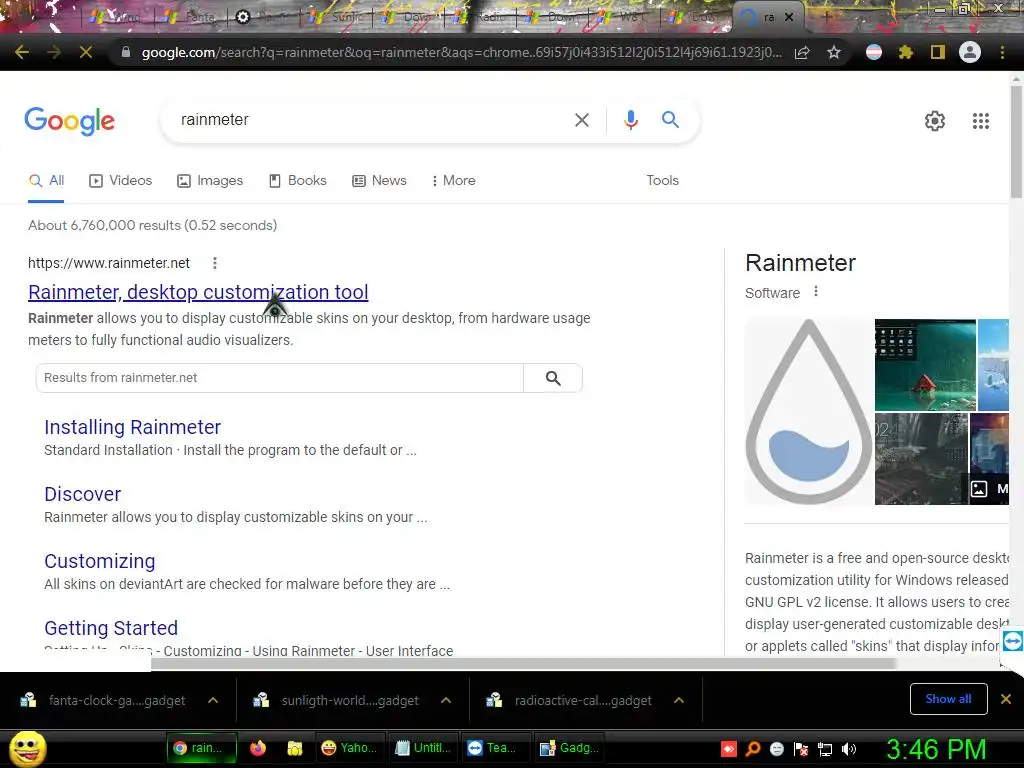Open the 'Installing Rainmeter' sitelink
Image resolution: width=1024 pixels, height=768 pixels.
click(133, 427)
